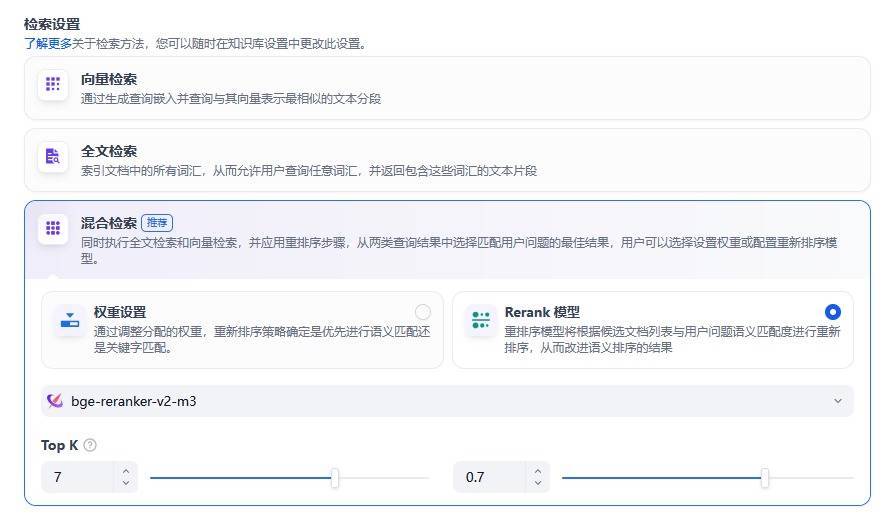This screenshot has width=889, height=519.
Task: Click the 0.7 score threshold slider handle
Action: [x=765, y=478]
